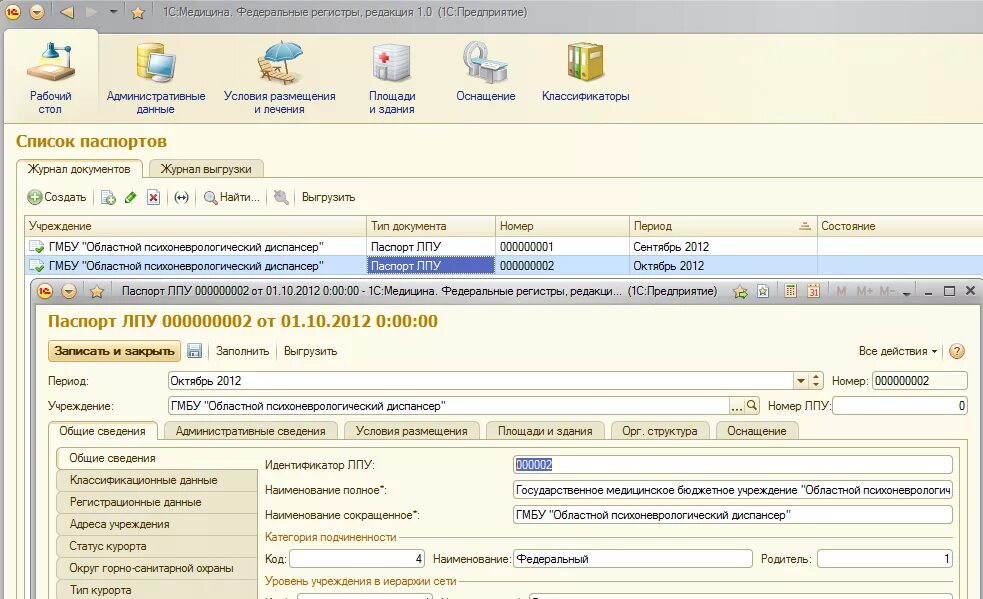Open the Рабочий стол section
This screenshot has width=983, height=599.
50,77
